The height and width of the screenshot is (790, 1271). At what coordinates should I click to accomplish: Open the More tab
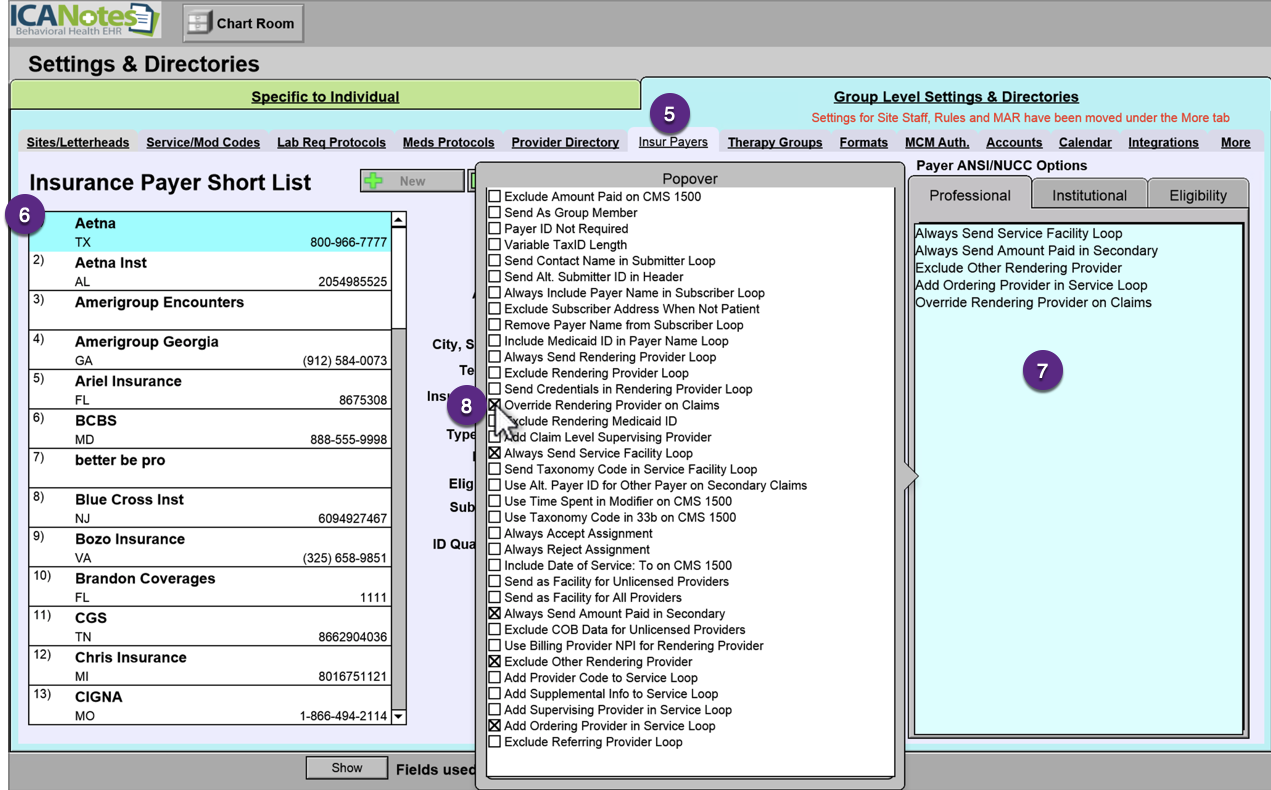pyautogui.click(x=1235, y=142)
